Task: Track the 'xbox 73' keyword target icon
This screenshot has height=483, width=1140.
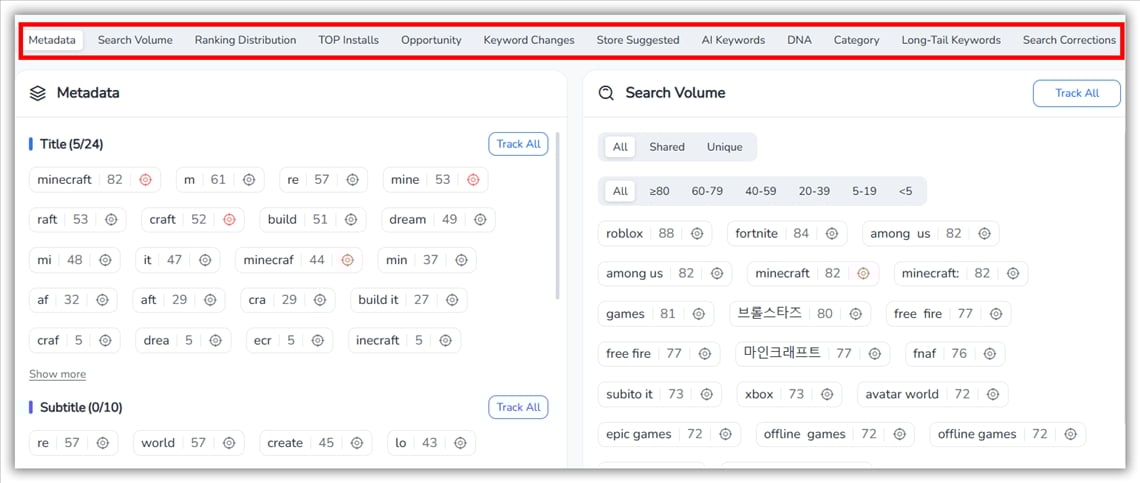Action: (x=826, y=394)
